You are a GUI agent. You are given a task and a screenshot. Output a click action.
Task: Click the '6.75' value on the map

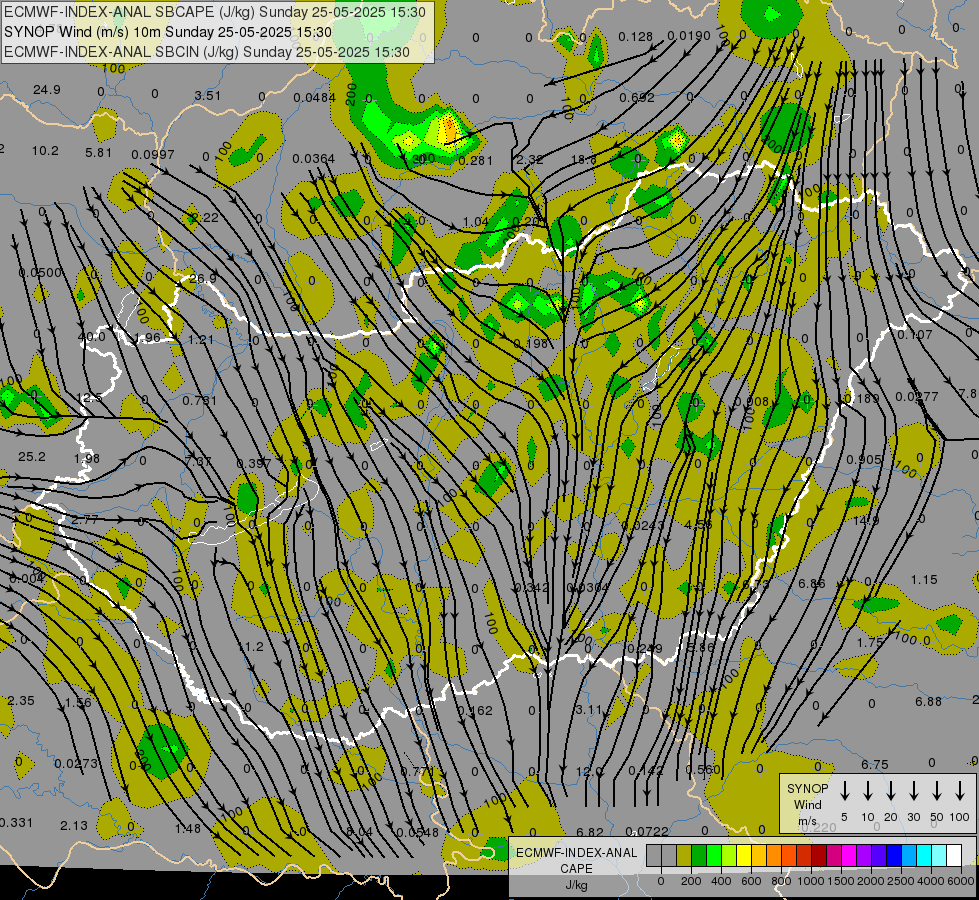[875, 764]
